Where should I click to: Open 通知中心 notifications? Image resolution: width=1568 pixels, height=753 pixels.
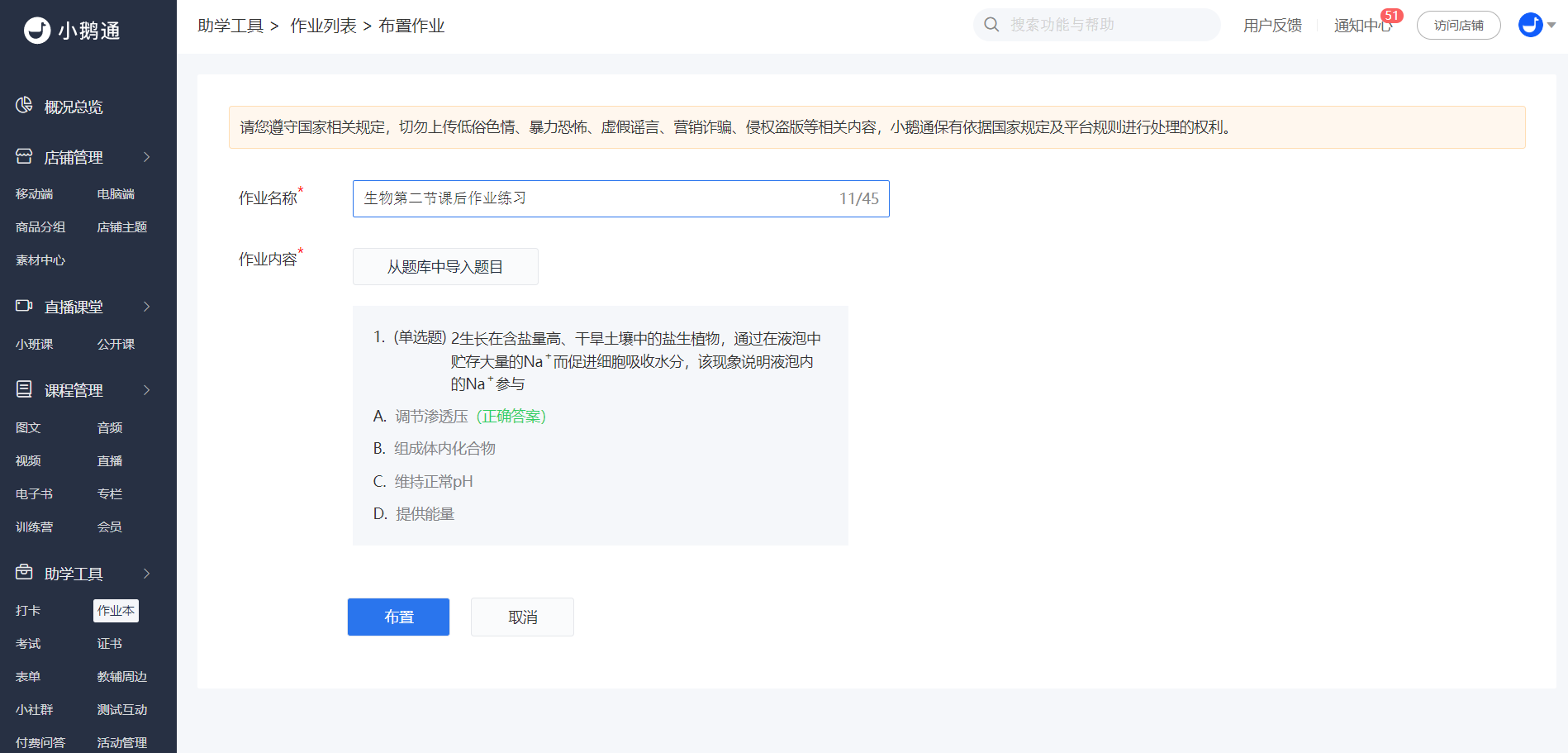click(x=1361, y=26)
